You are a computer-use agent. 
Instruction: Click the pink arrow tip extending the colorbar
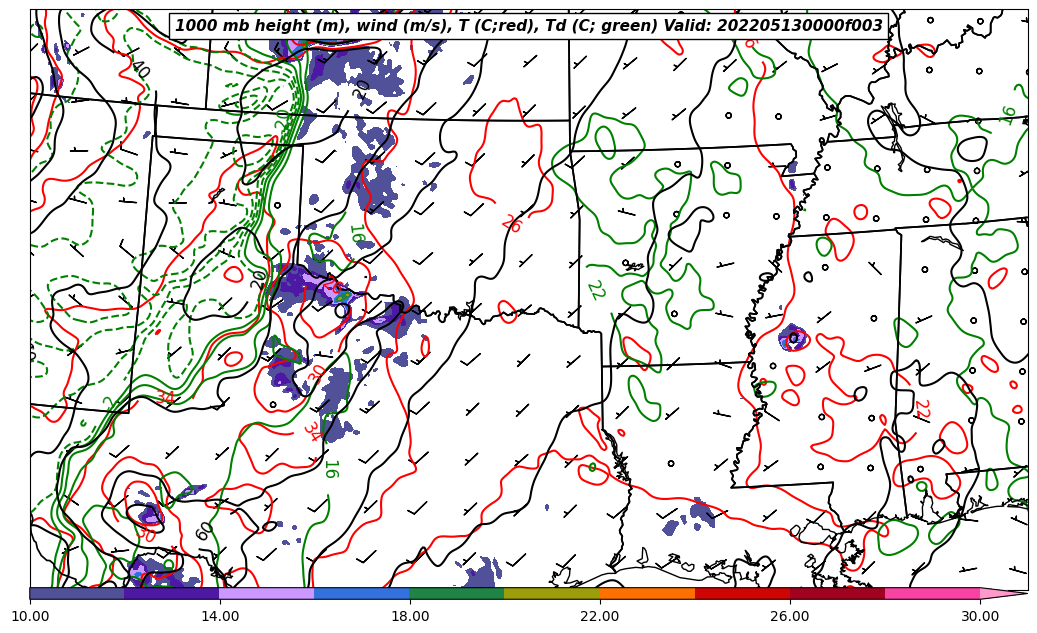click(1004, 593)
